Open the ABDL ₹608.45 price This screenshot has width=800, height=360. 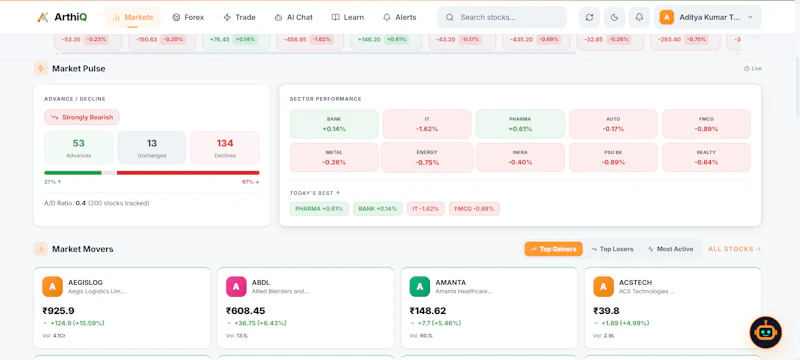point(245,311)
